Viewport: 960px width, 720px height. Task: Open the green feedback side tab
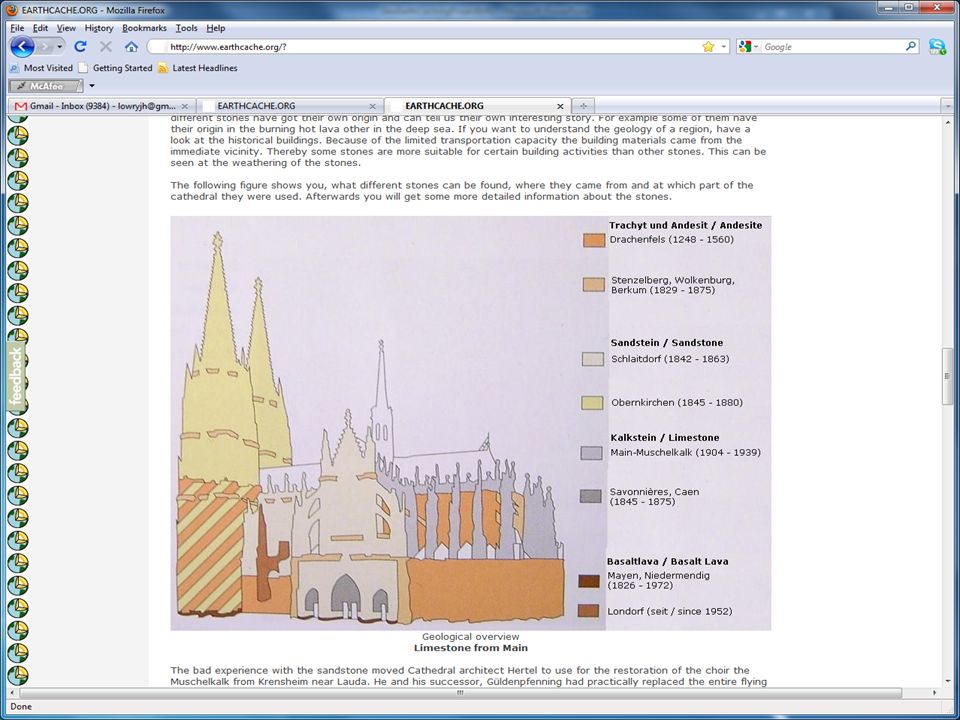[x=16, y=375]
